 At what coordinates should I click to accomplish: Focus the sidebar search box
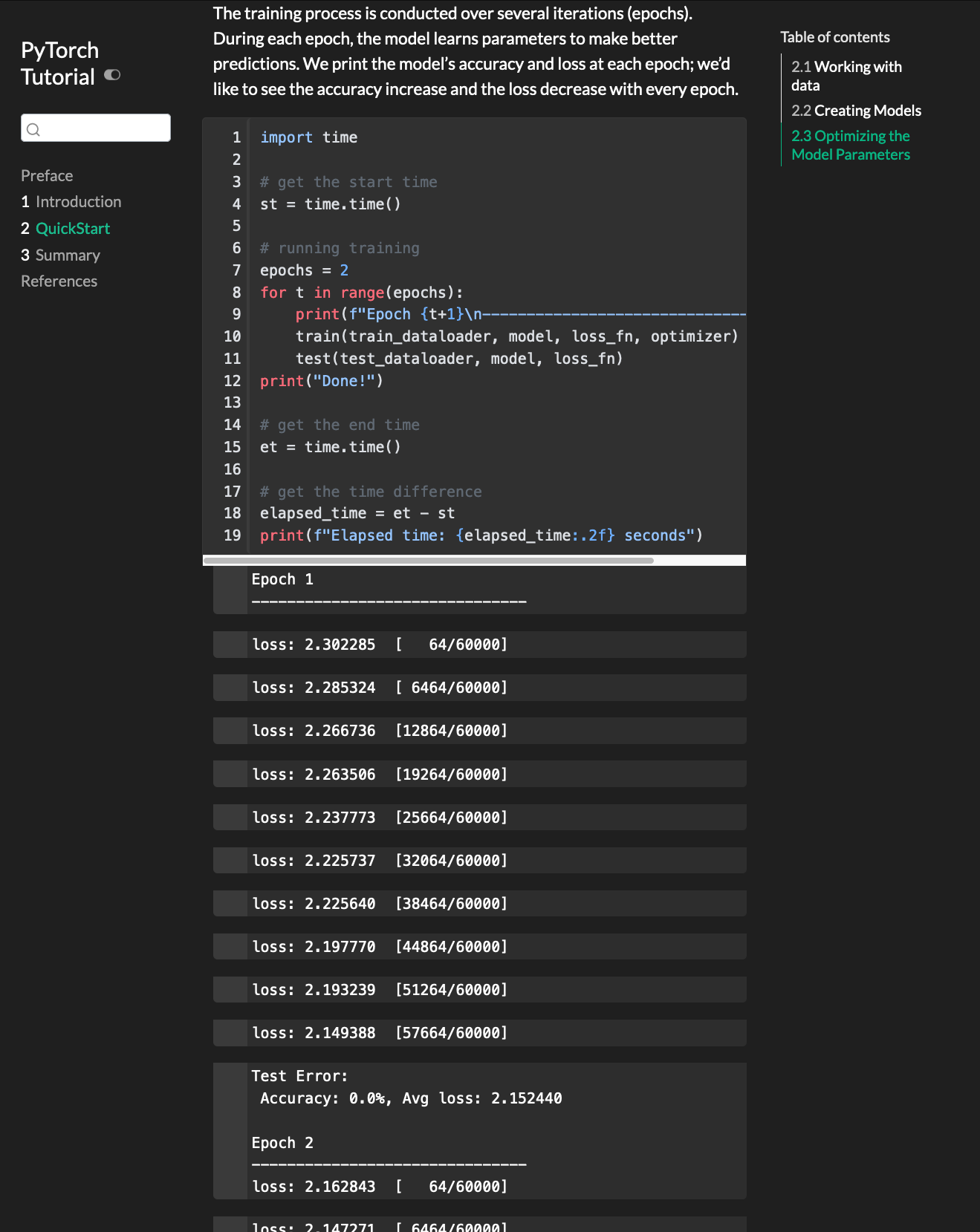click(104, 128)
